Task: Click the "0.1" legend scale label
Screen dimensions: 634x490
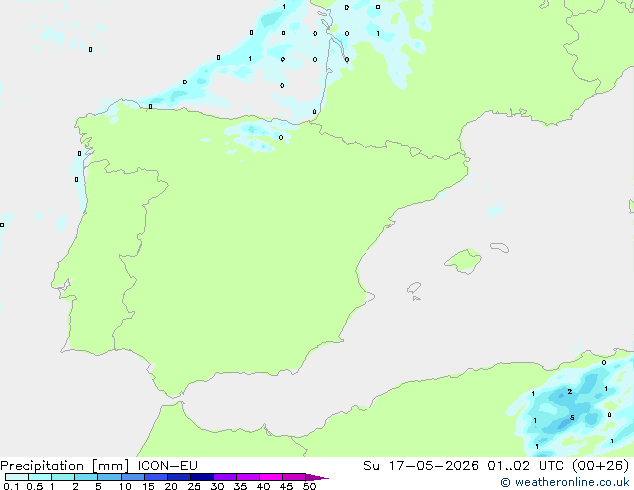Action: click(x=11, y=486)
